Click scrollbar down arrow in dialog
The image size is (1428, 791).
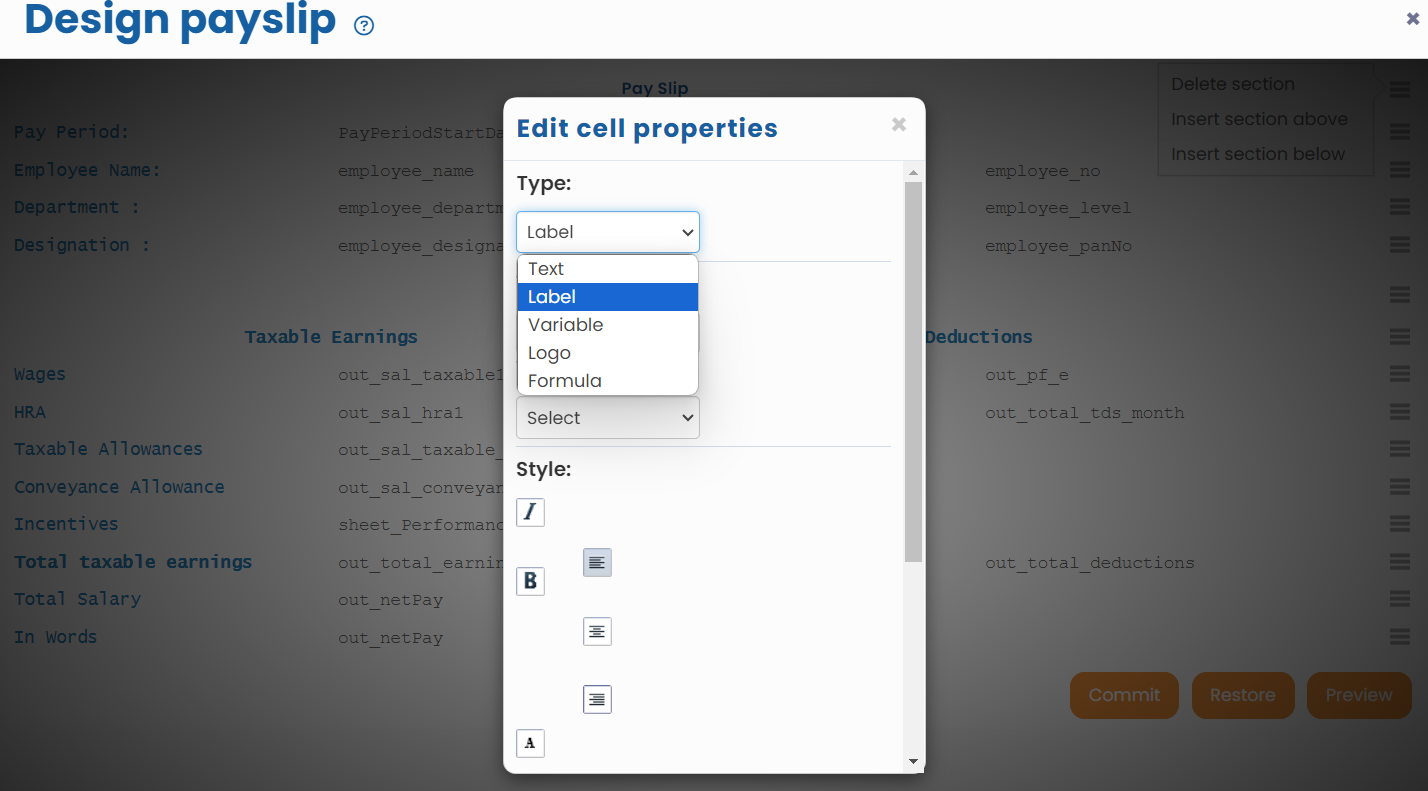point(913,762)
